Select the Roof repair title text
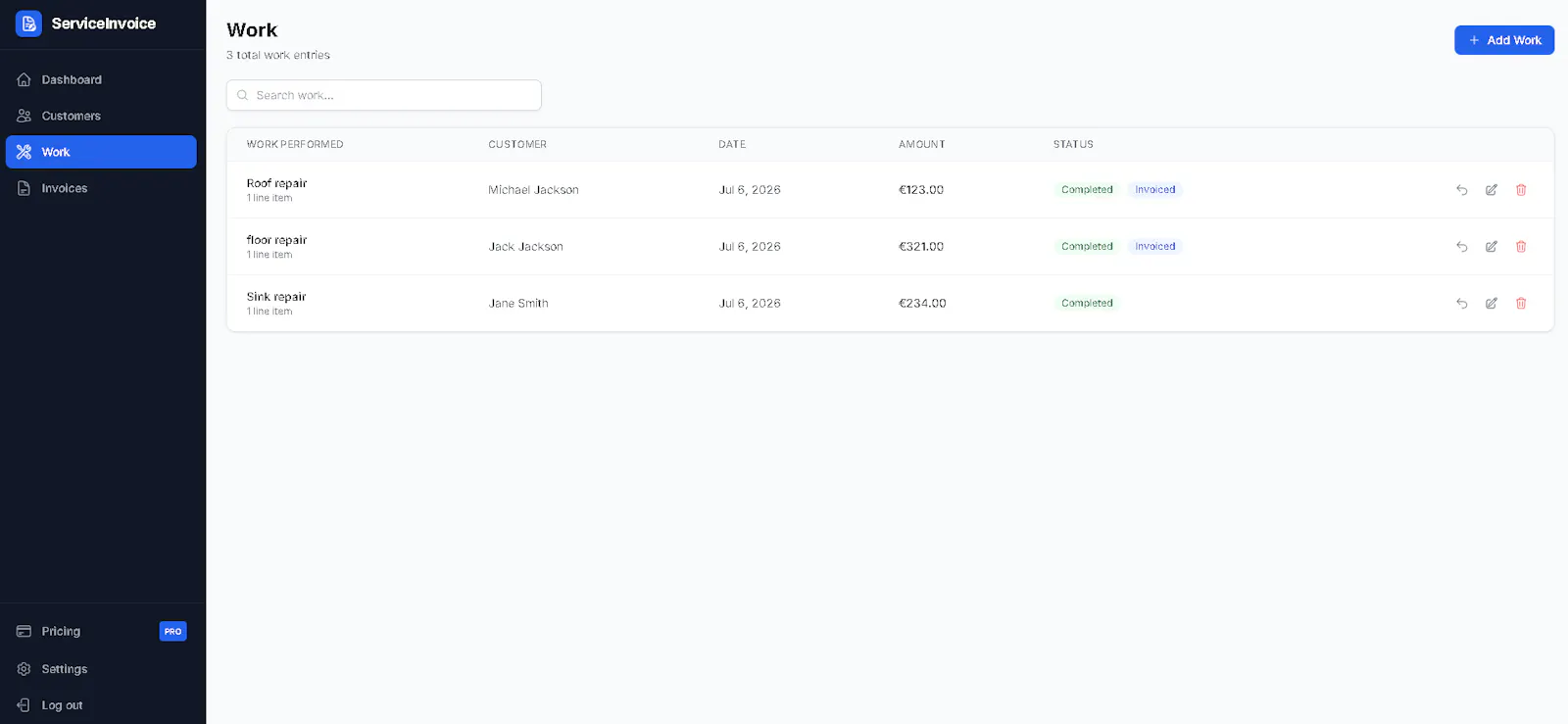The height and width of the screenshot is (724, 1568). click(x=276, y=183)
